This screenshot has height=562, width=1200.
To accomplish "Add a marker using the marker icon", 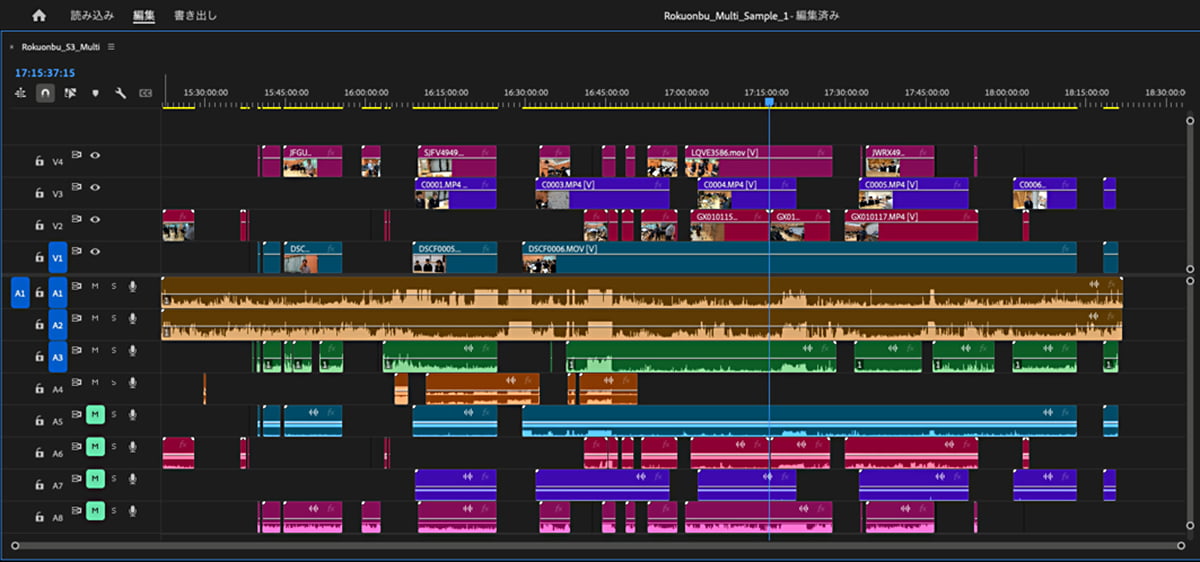I will [x=95, y=93].
